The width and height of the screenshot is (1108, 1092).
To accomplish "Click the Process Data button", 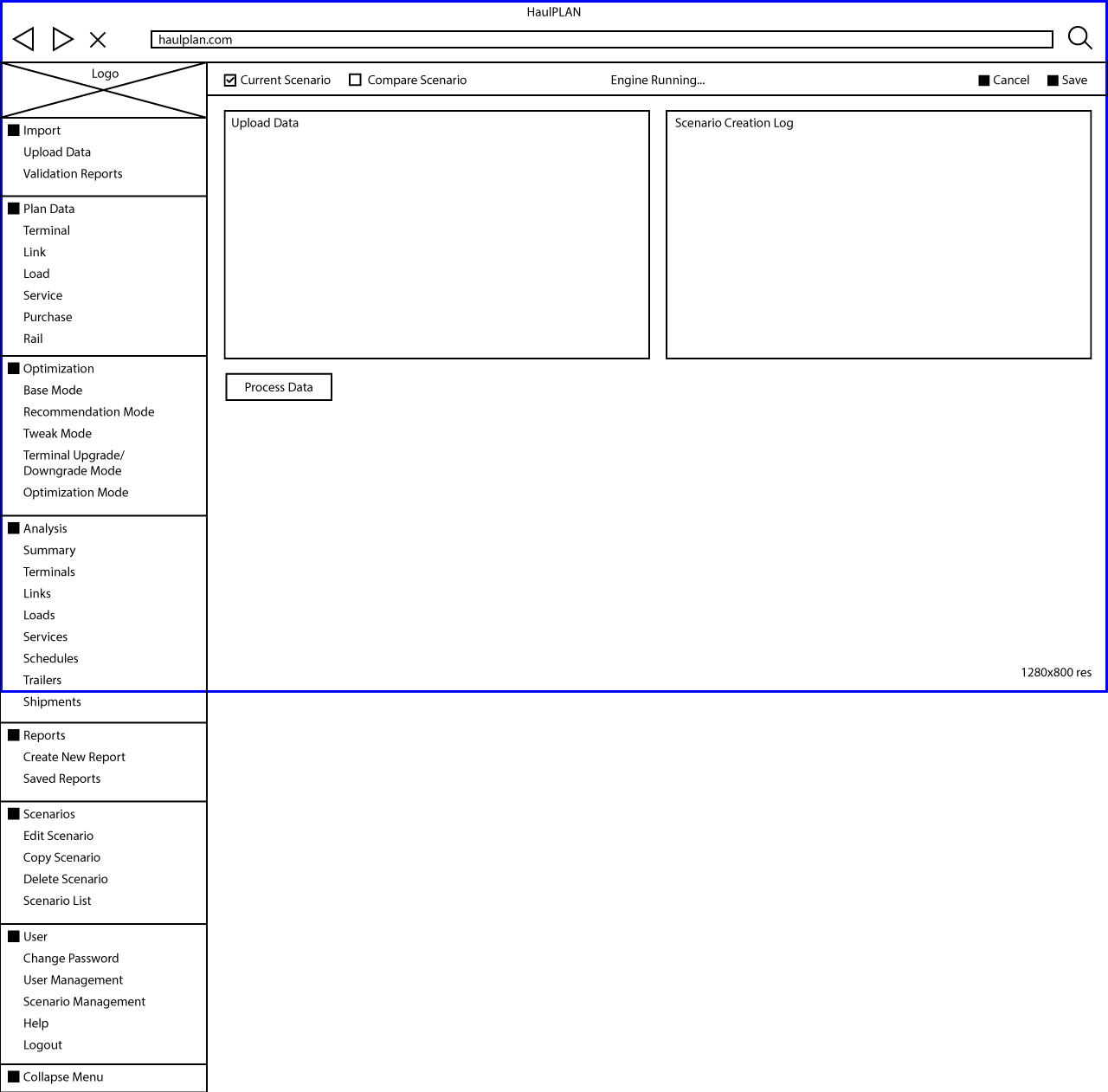I will click(279, 387).
